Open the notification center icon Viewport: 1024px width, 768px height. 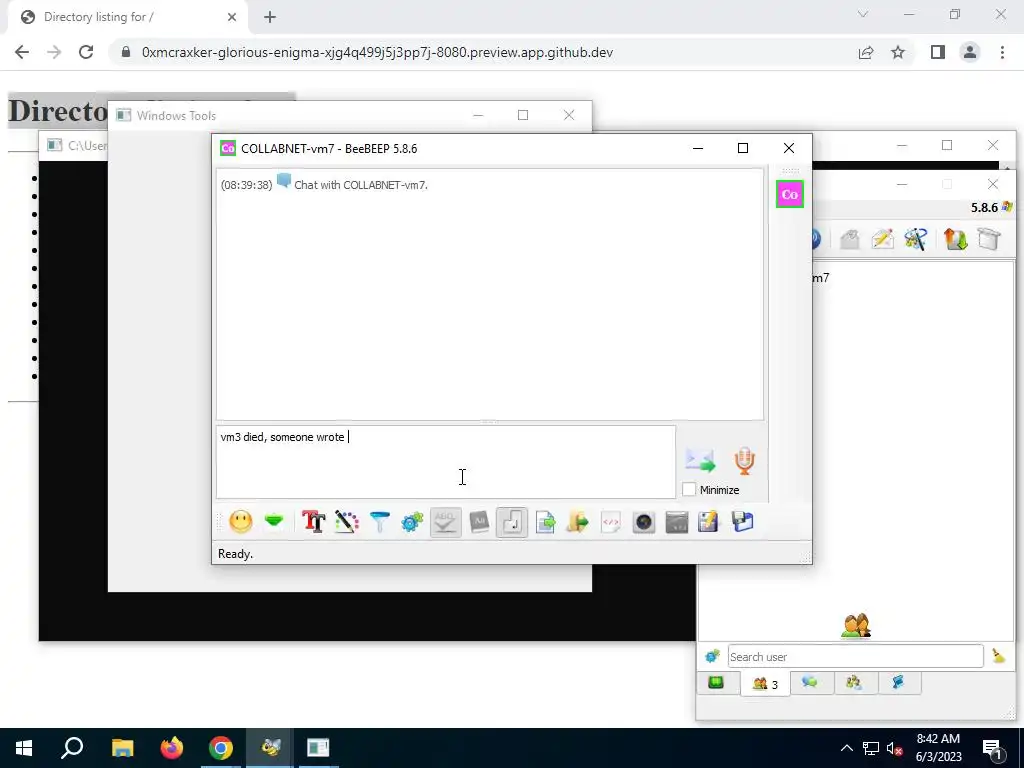pyautogui.click(x=993, y=749)
